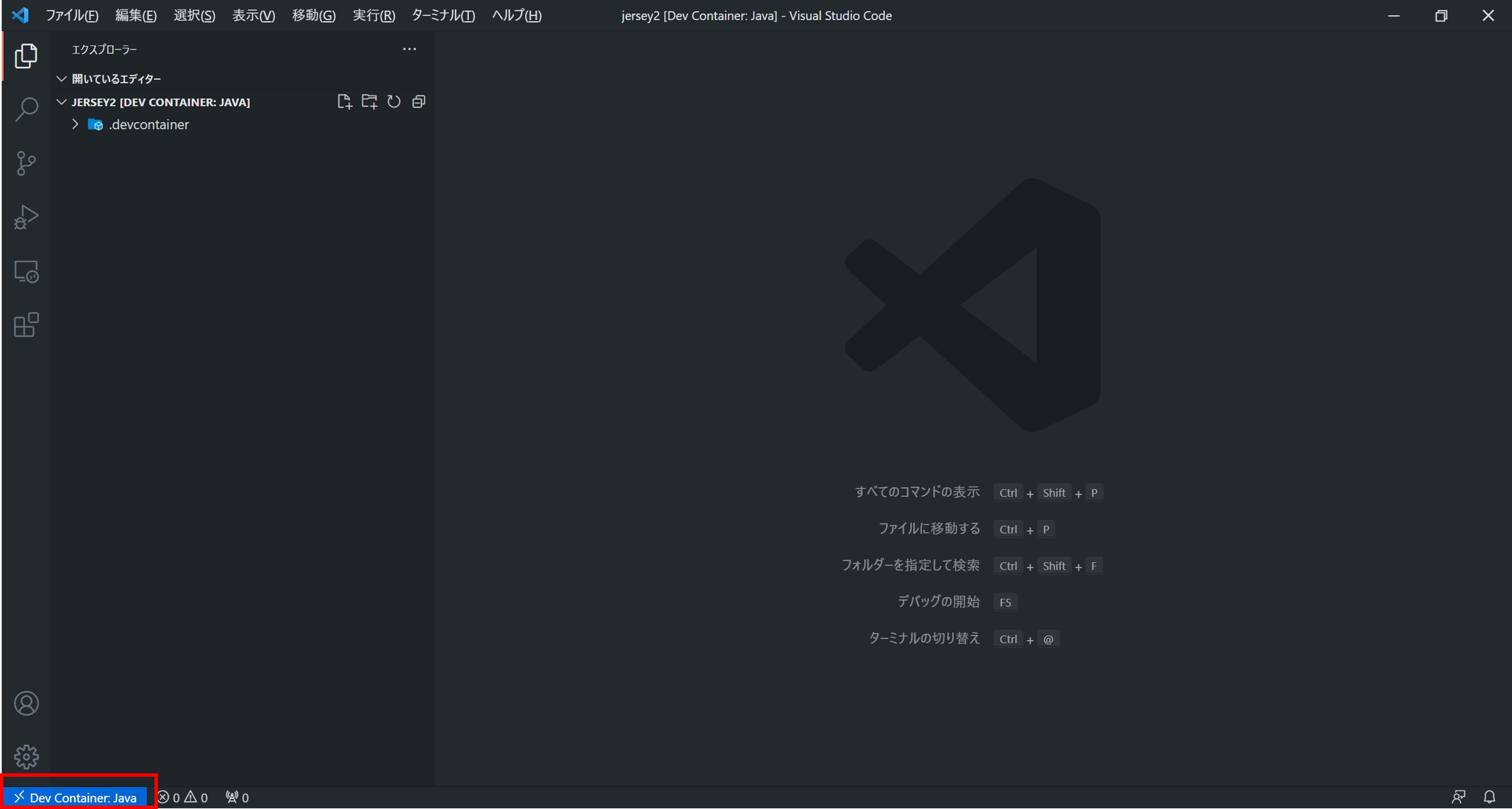Open the Remote Explorer view

click(26, 271)
